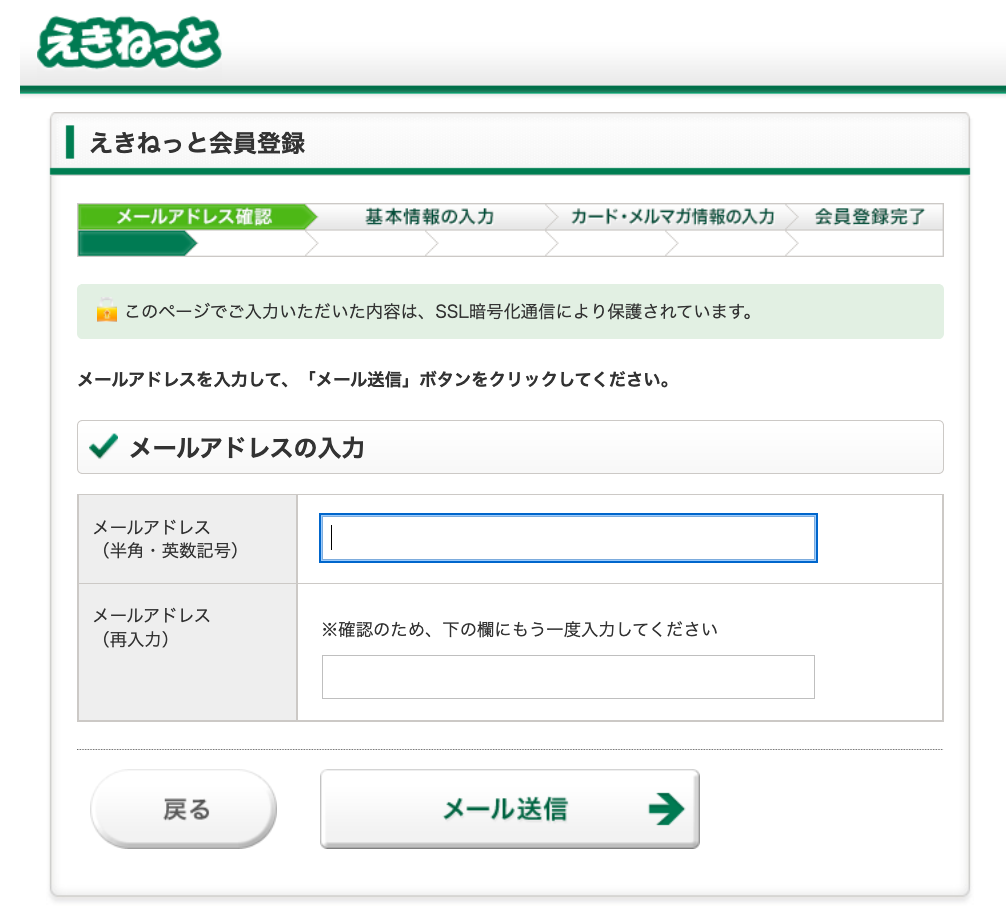1006x908 pixels.
Task: Select the カード・メルマガ情報の入力 step
Action: click(671, 217)
